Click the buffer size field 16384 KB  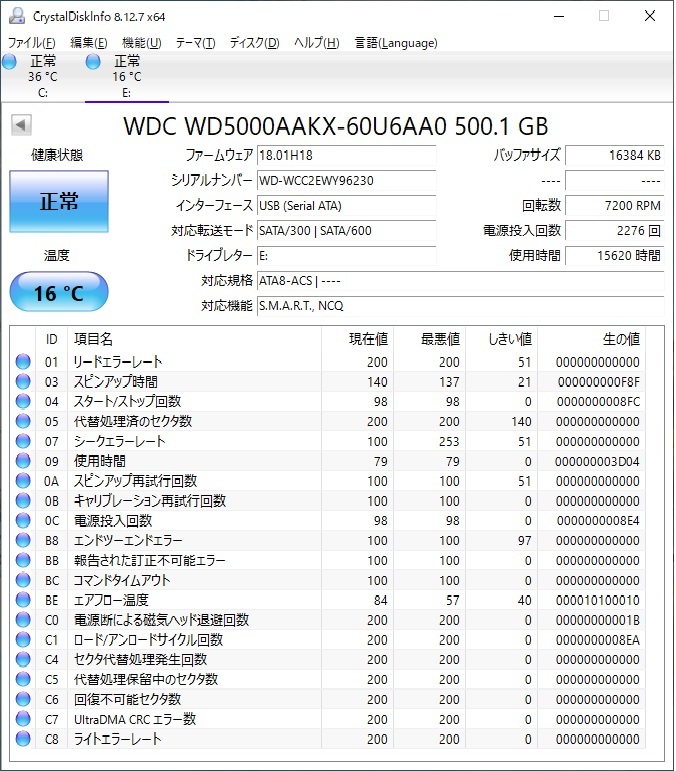click(615, 155)
